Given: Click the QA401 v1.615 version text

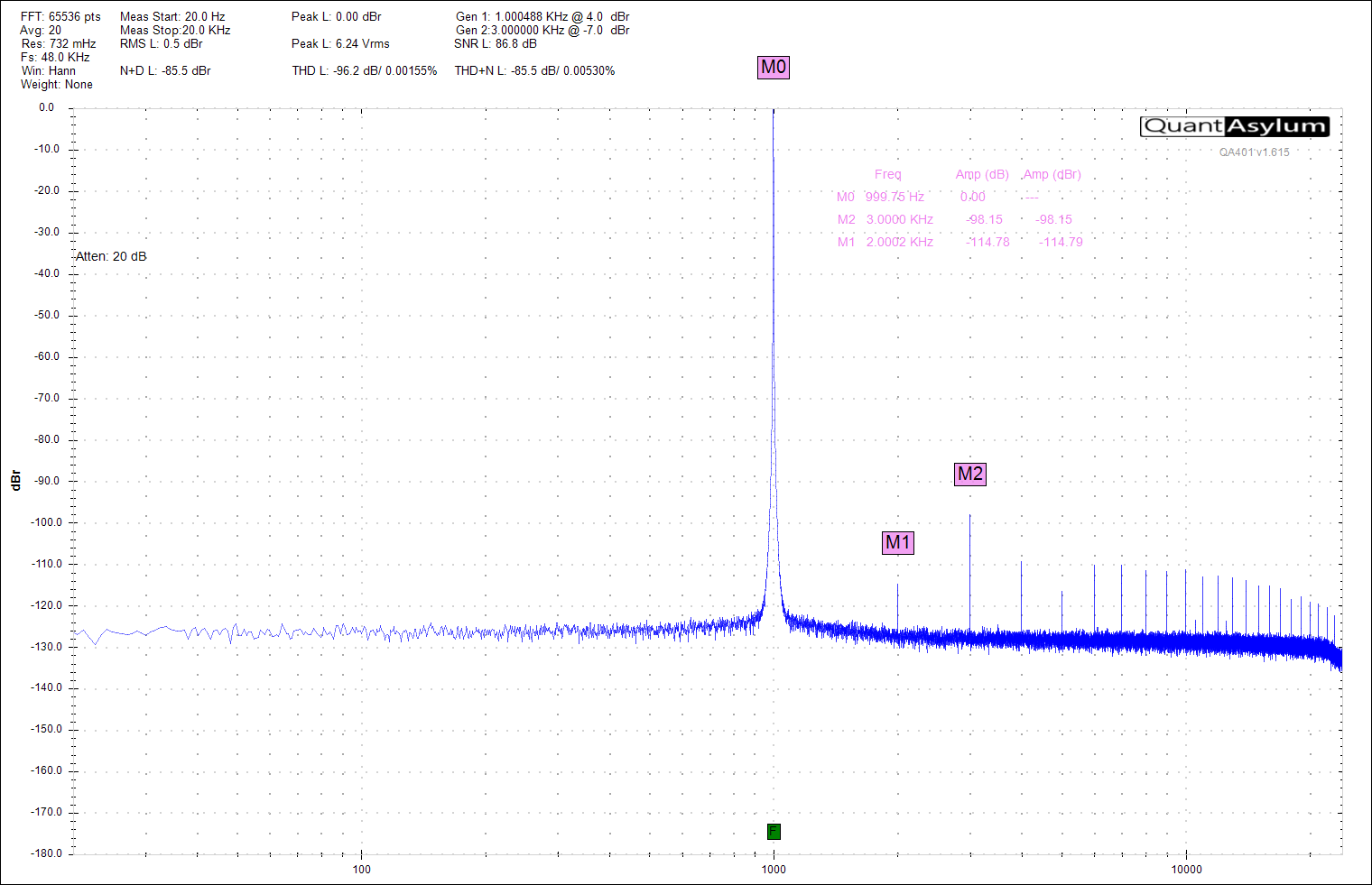Looking at the screenshot, I should 1255,152.
